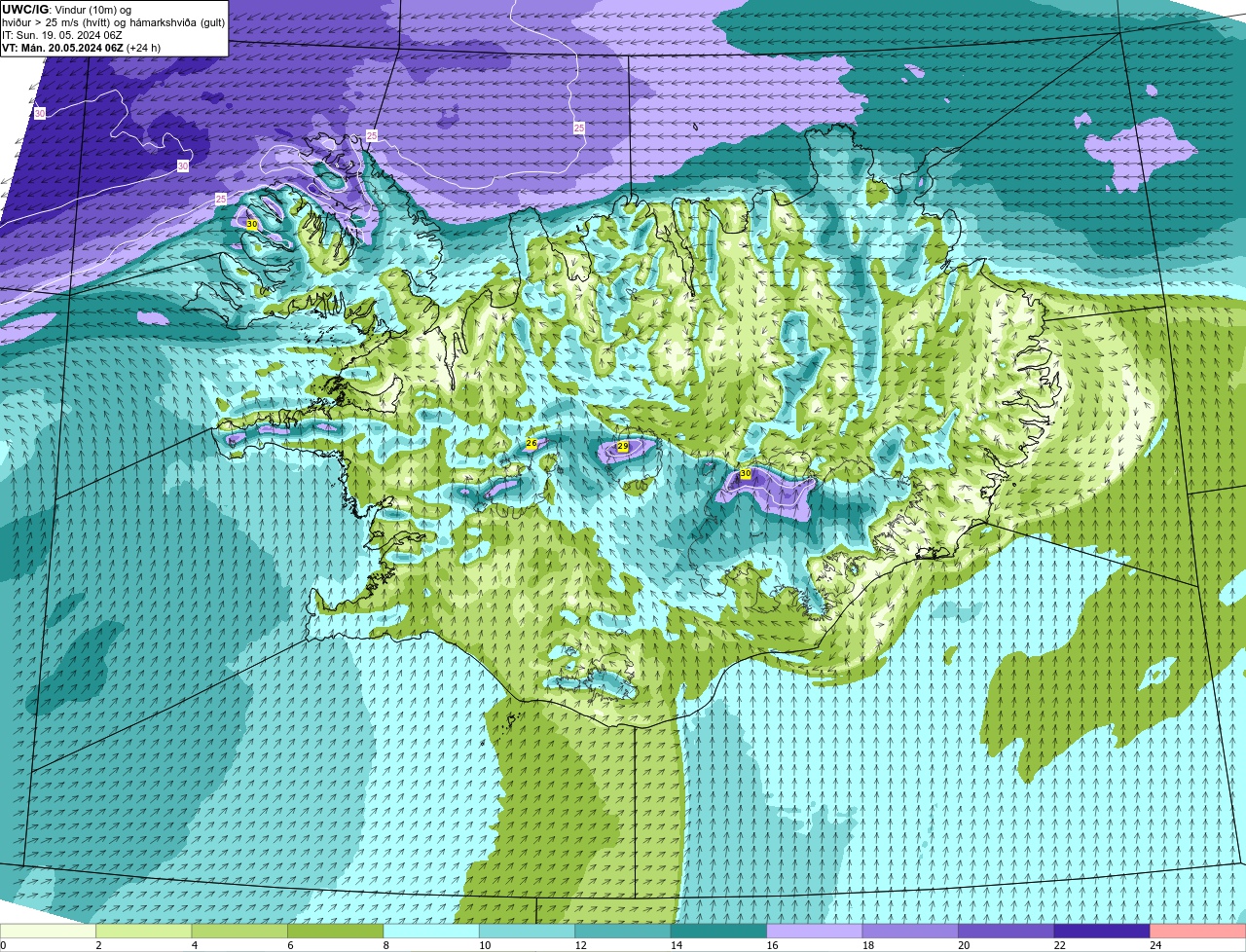Image resolution: width=1246 pixels, height=952 pixels.
Task: Click the scale tick label '8'
Action: tap(385, 945)
